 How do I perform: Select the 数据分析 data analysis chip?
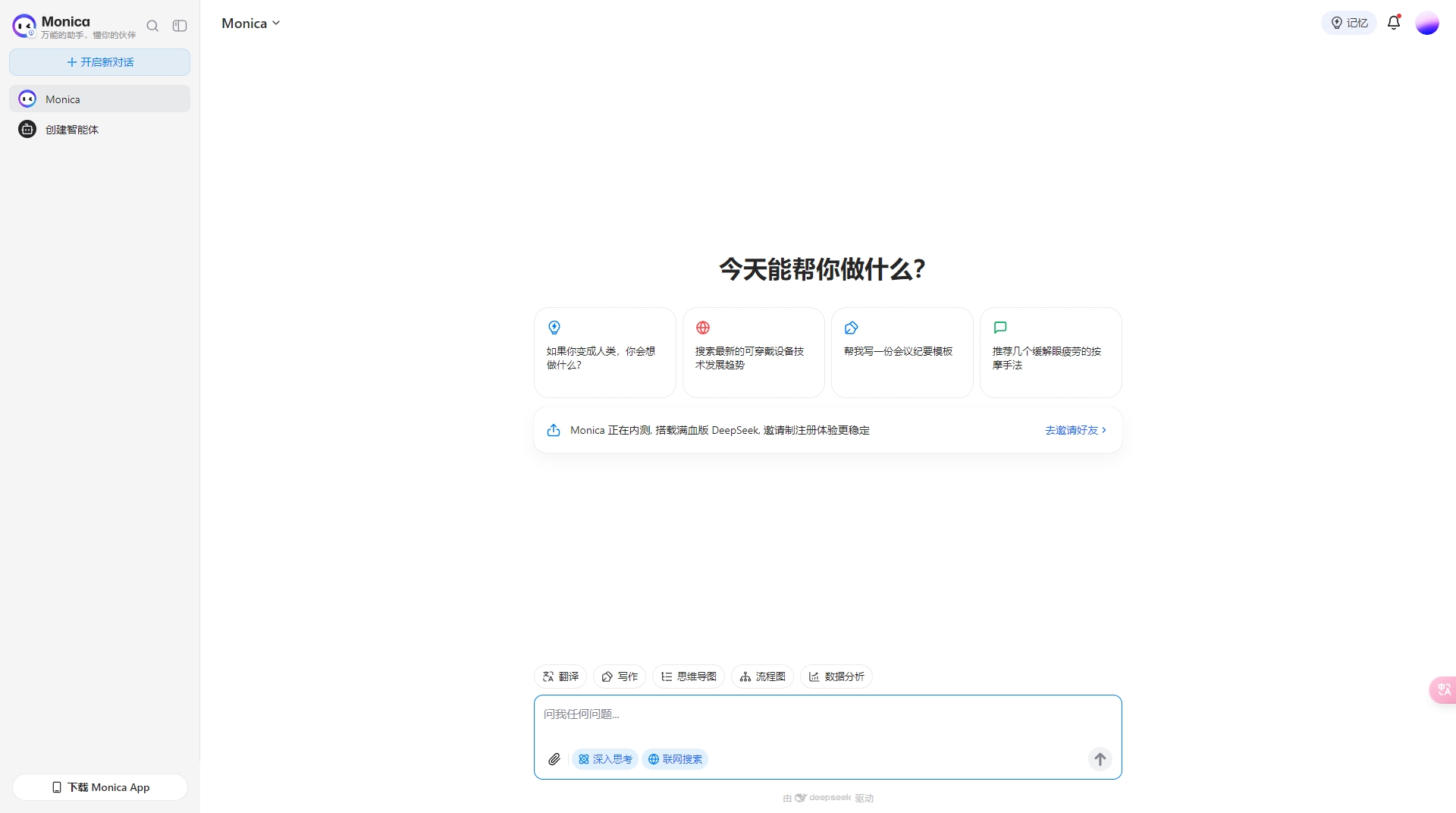coord(836,676)
